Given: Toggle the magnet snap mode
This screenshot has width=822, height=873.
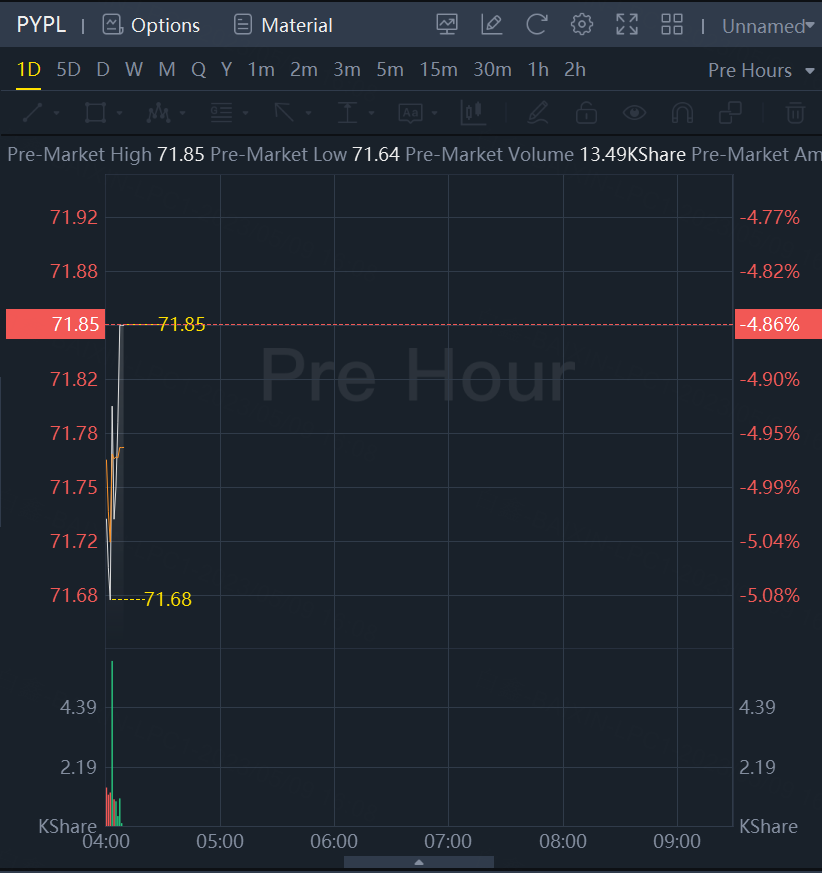Looking at the screenshot, I should [x=683, y=112].
